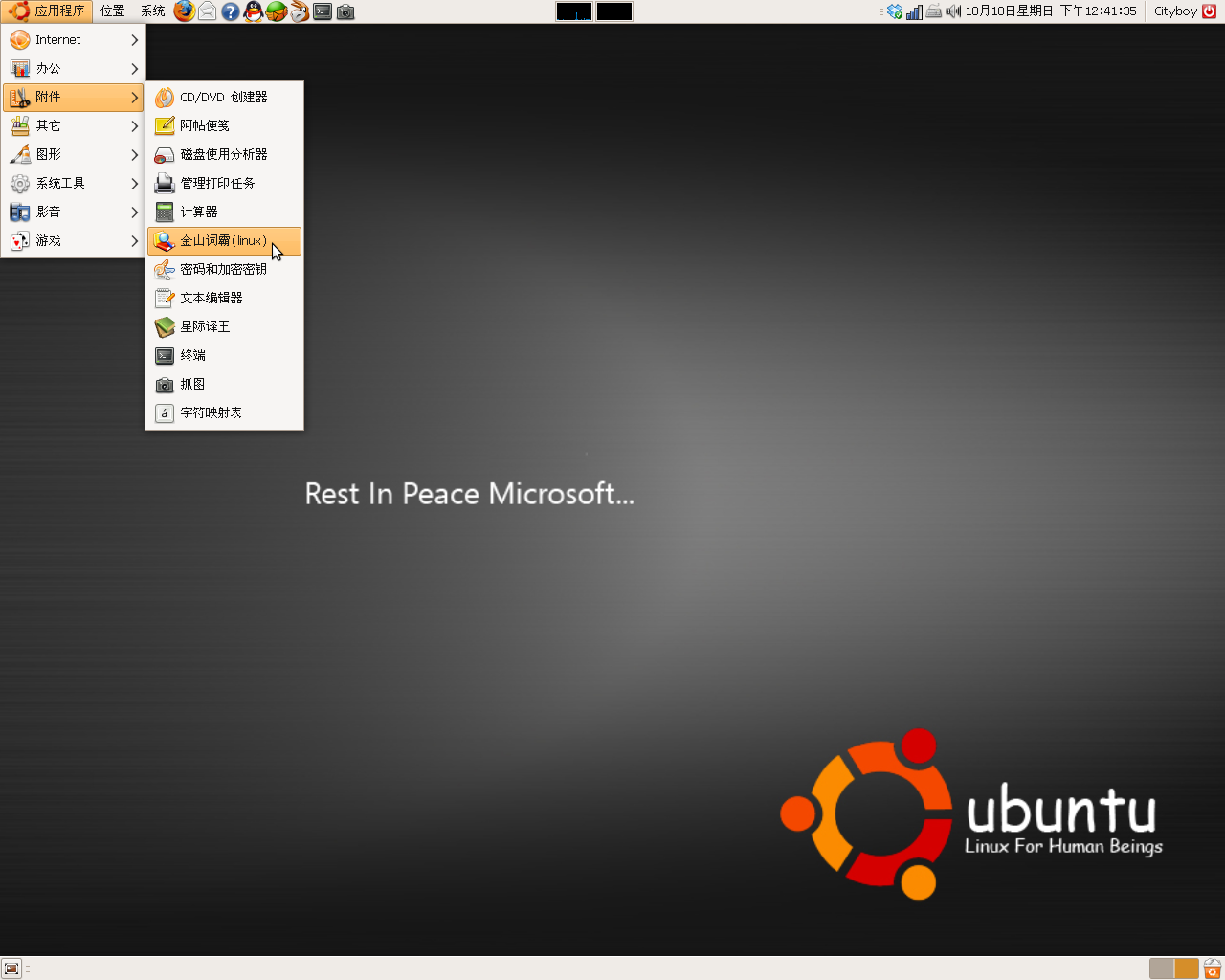Expand the 其它 submenu
Image resolution: width=1225 pixels, height=980 pixels.
74,125
